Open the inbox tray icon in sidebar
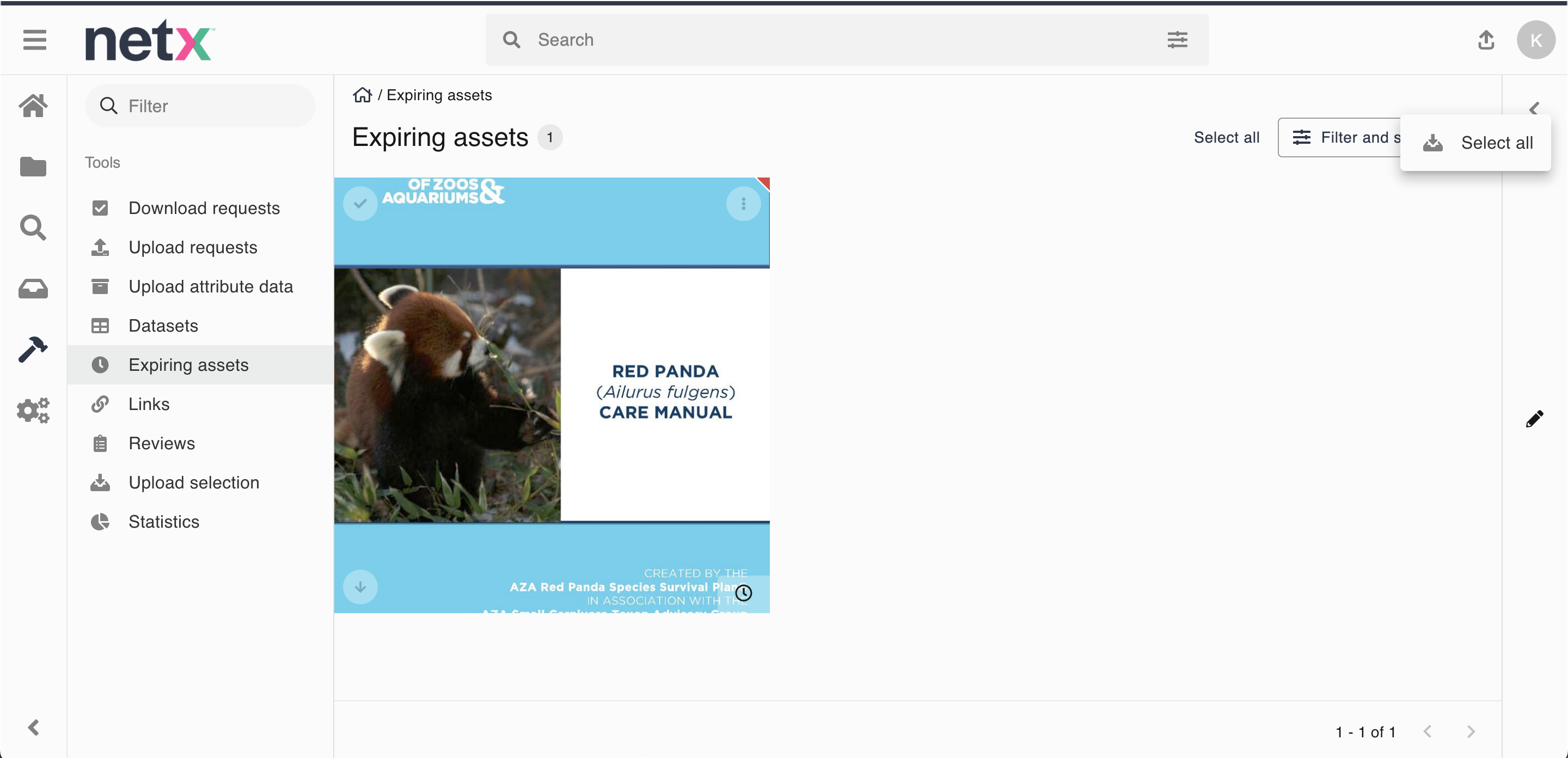 [33, 288]
